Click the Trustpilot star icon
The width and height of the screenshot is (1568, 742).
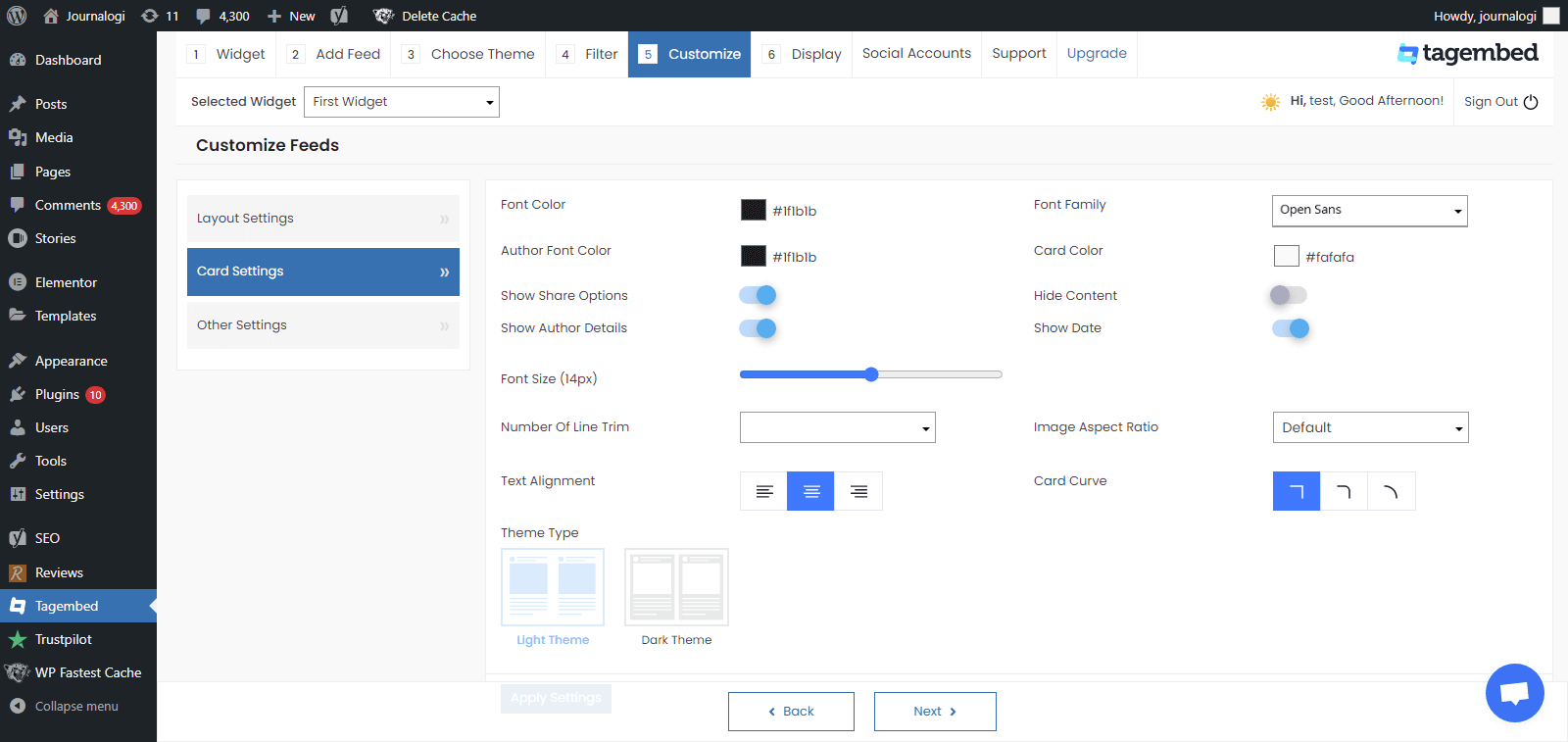pos(18,639)
